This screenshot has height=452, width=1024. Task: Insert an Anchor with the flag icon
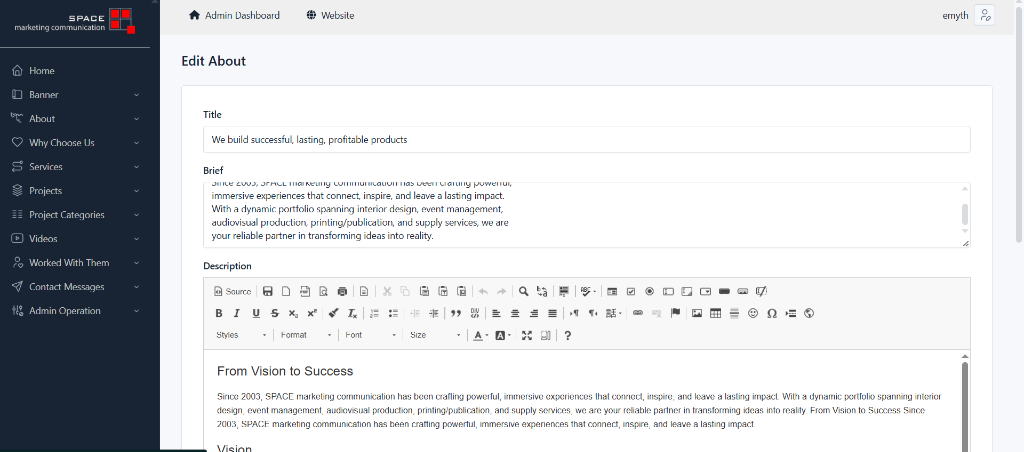(x=675, y=314)
